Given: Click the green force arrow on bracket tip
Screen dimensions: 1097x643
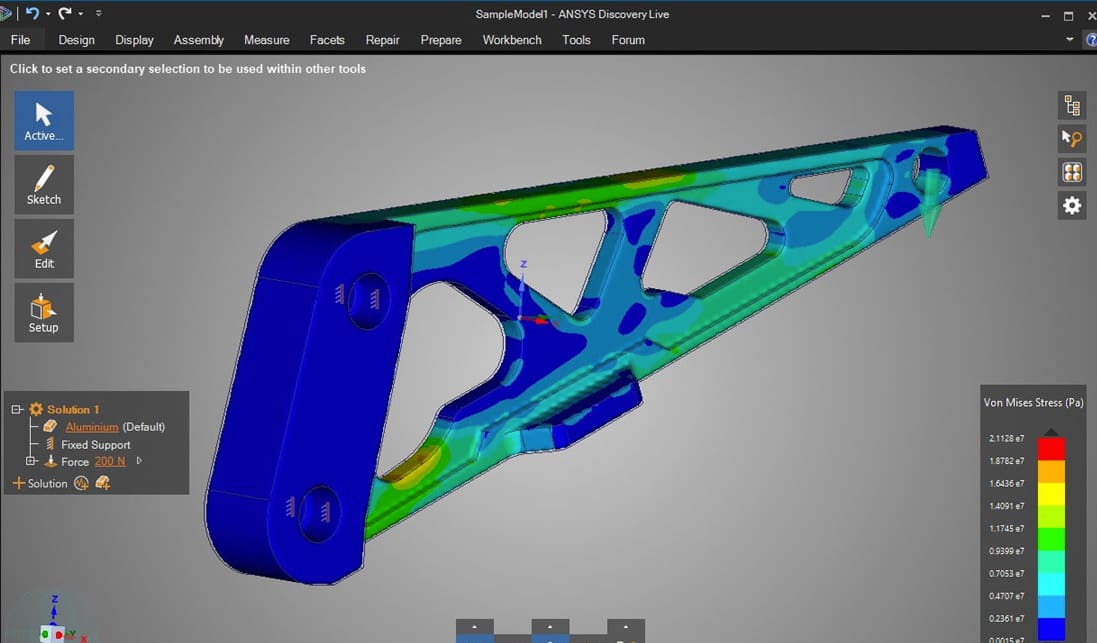Looking at the screenshot, I should pyautogui.click(x=931, y=203).
